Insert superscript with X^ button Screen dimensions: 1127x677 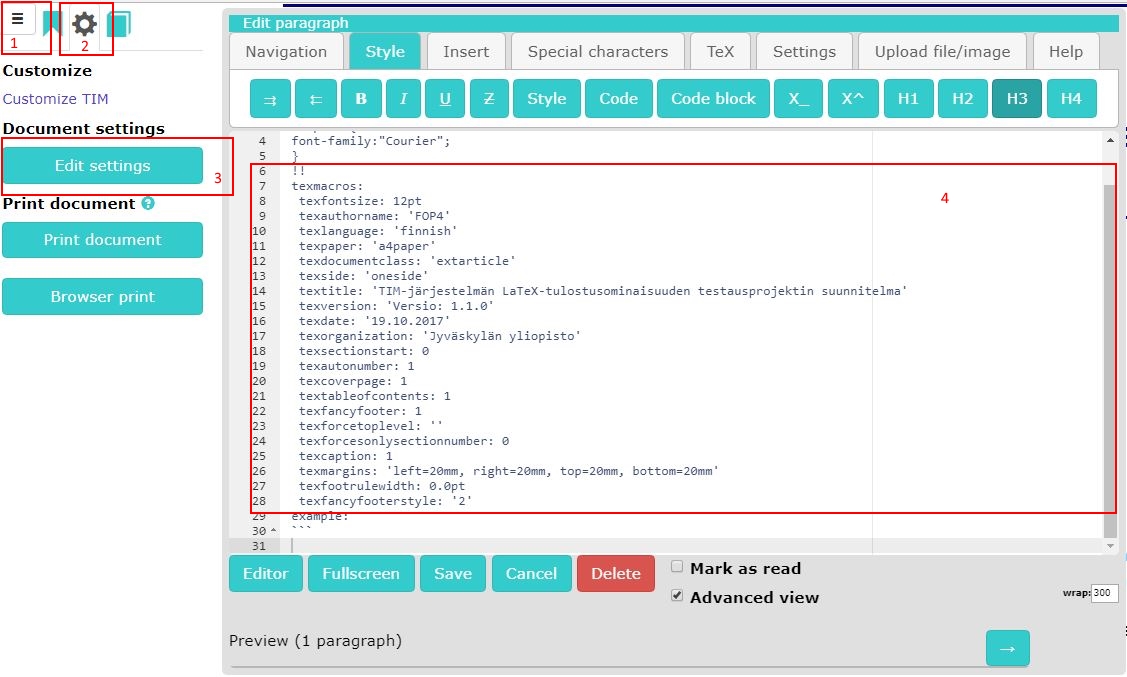tap(852, 98)
